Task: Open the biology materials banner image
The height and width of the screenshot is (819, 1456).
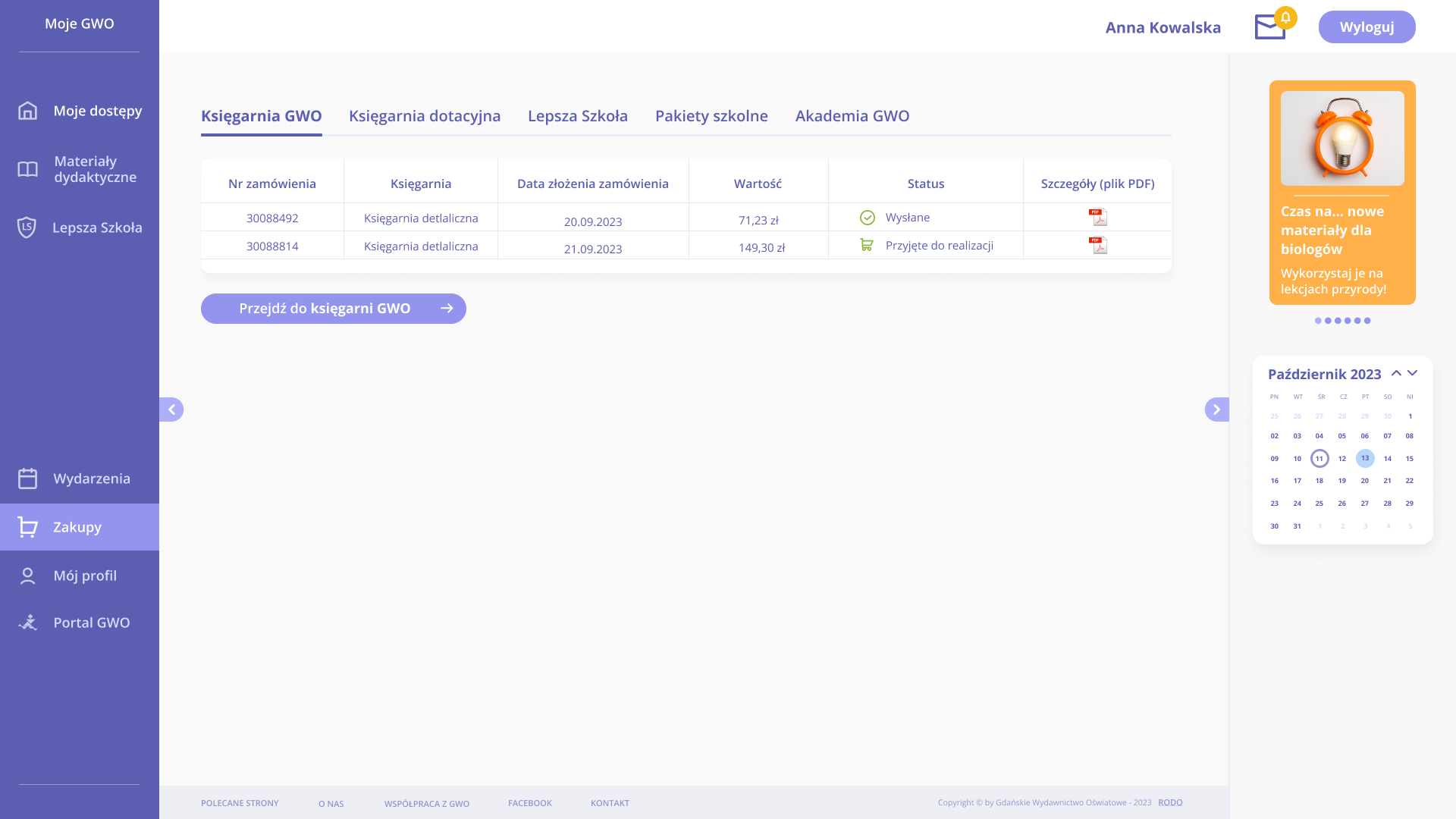Action: click(x=1342, y=138)
